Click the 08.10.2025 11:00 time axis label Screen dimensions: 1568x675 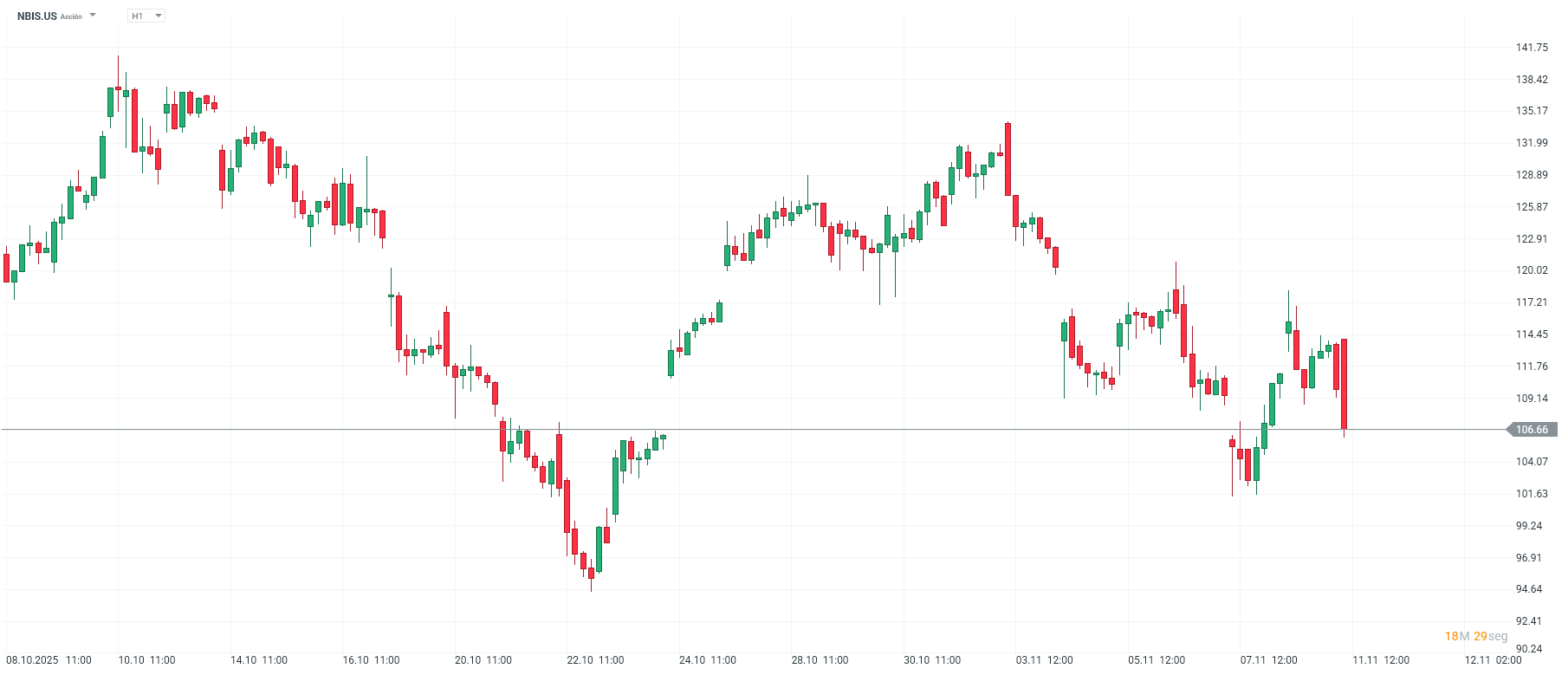click(x=49, y=659)
